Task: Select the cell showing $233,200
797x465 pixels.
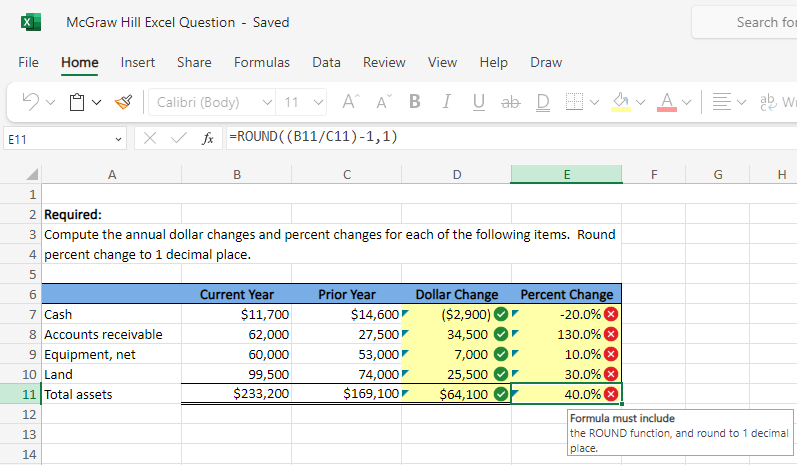Action: tap(236, 394)
